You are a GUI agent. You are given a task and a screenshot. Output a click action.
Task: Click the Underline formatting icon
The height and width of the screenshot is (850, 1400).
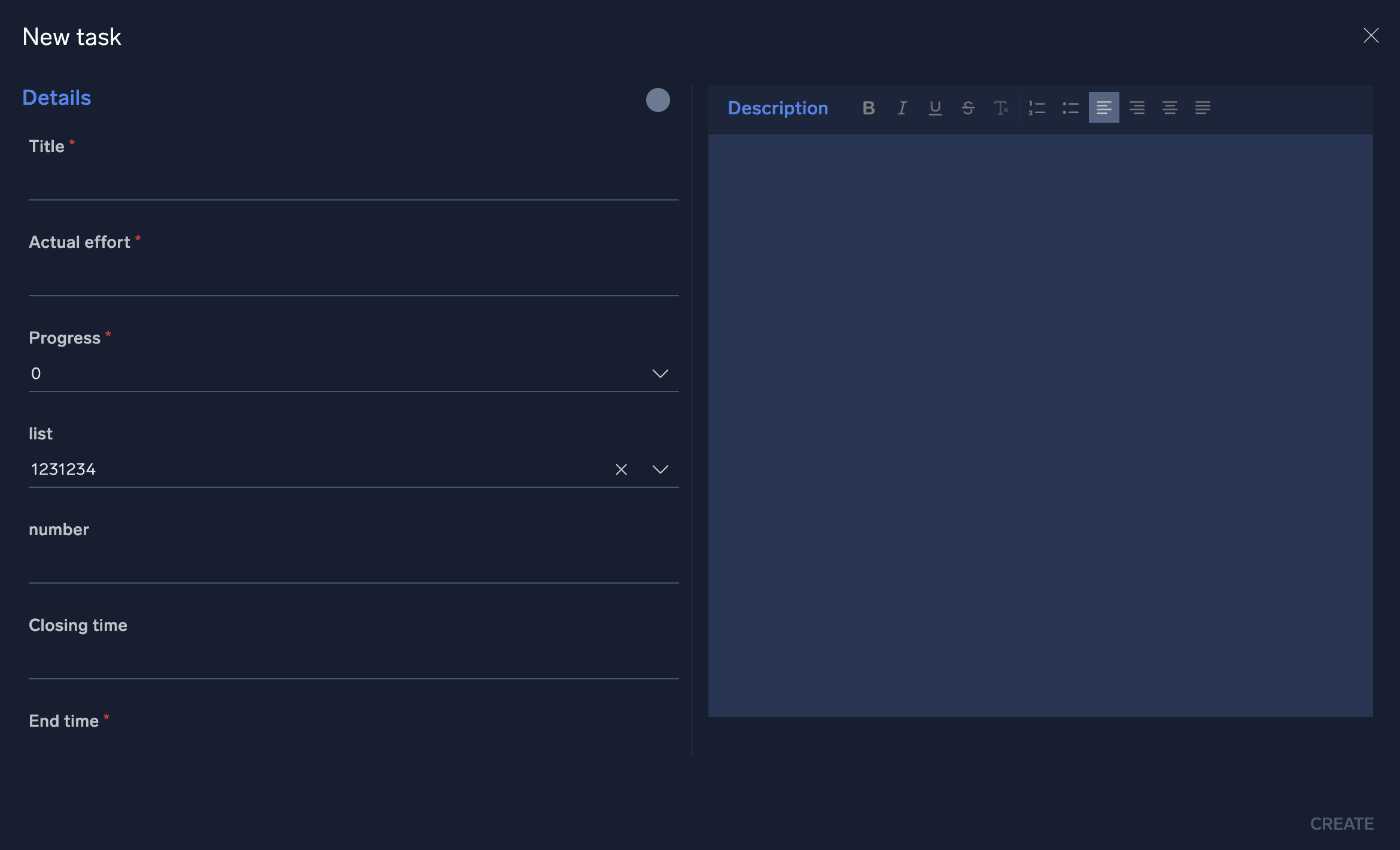pyautogui.click(x=934, y=107)
